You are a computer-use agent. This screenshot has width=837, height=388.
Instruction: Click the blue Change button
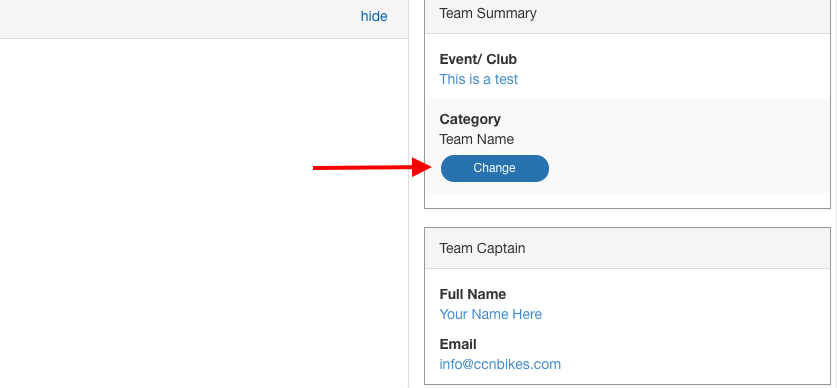click(494, 168)
